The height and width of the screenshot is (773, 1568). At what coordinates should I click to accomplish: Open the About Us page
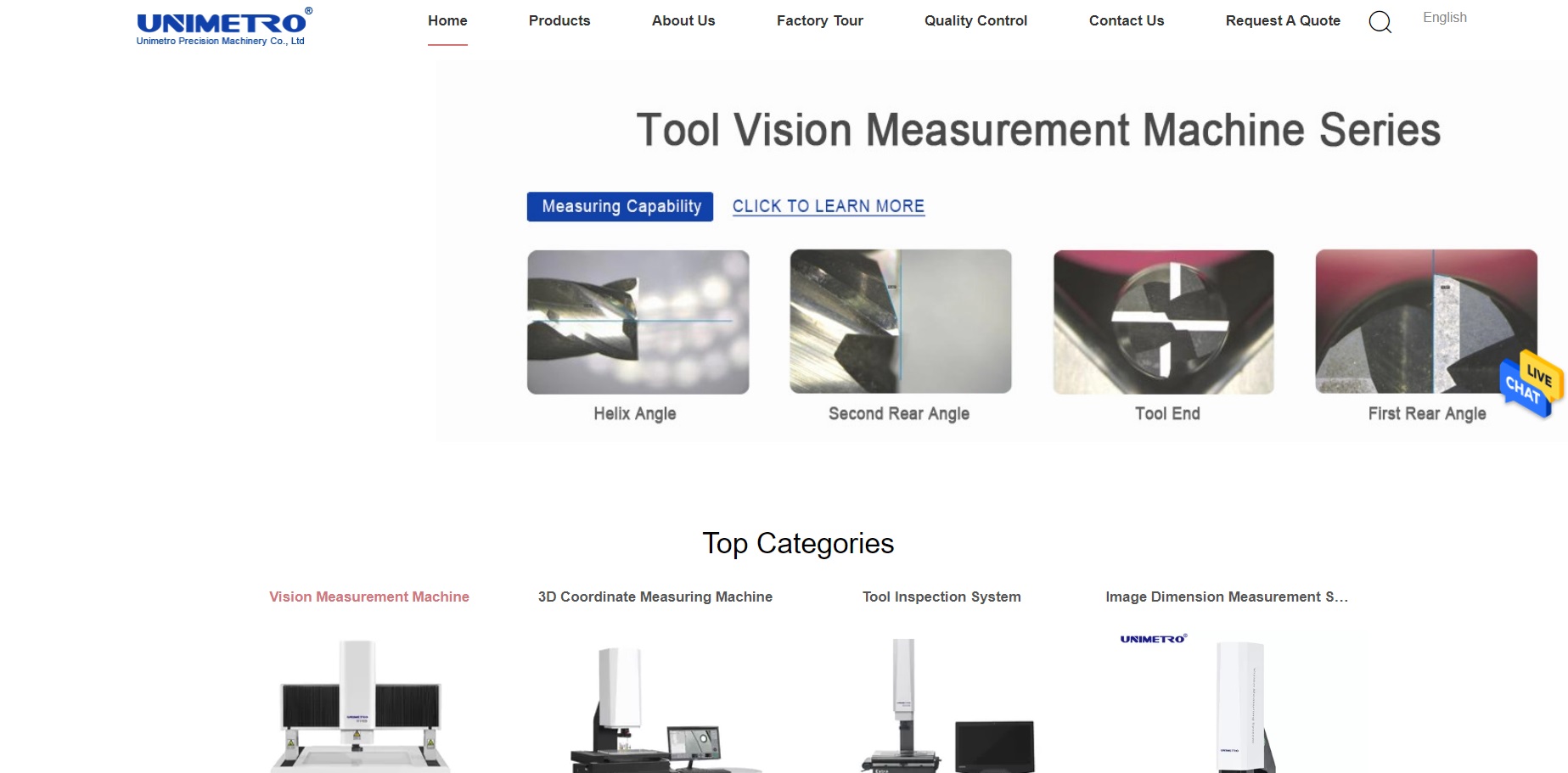point(683,20)
